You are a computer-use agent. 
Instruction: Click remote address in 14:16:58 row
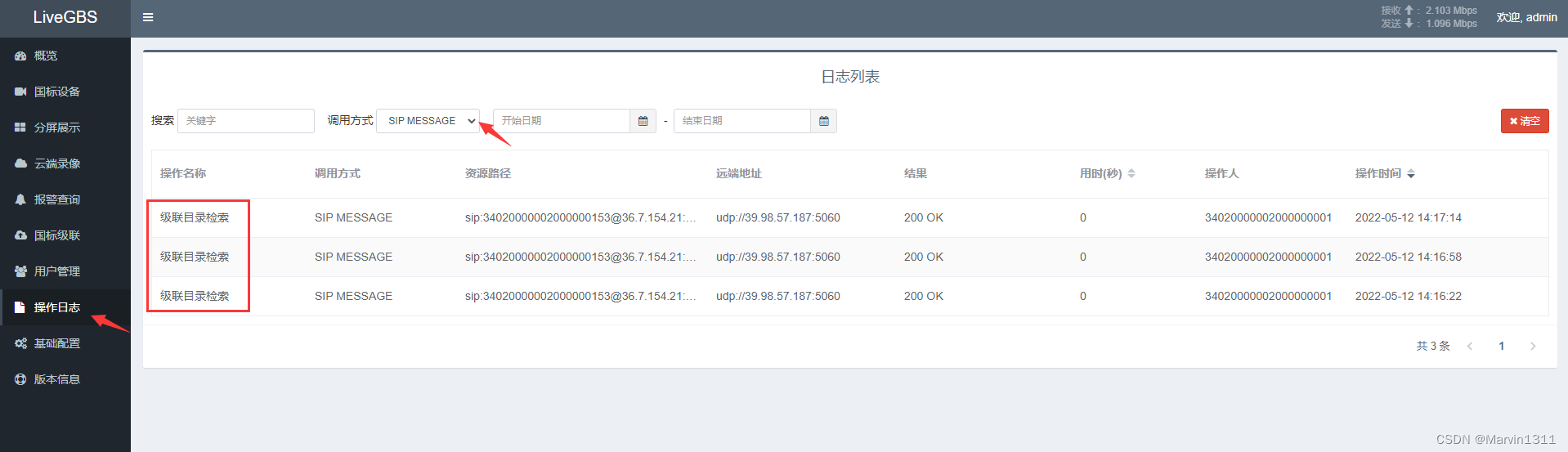point(778,257)
